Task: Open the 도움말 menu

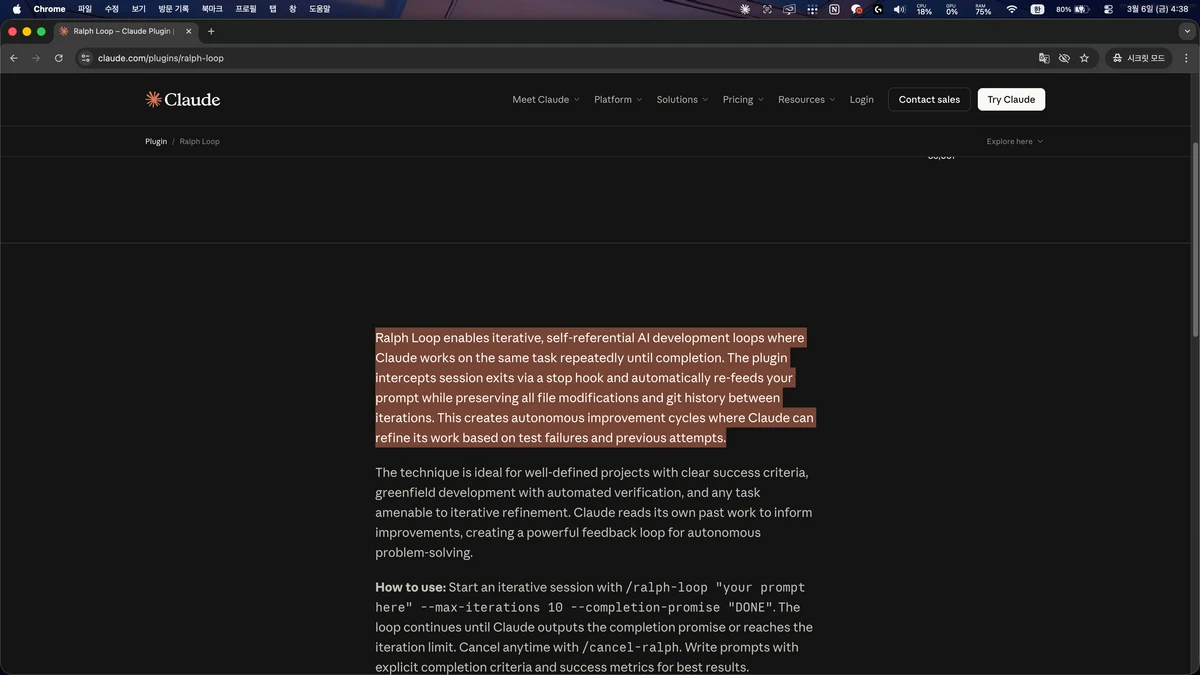Action: [x=319, y=9]
